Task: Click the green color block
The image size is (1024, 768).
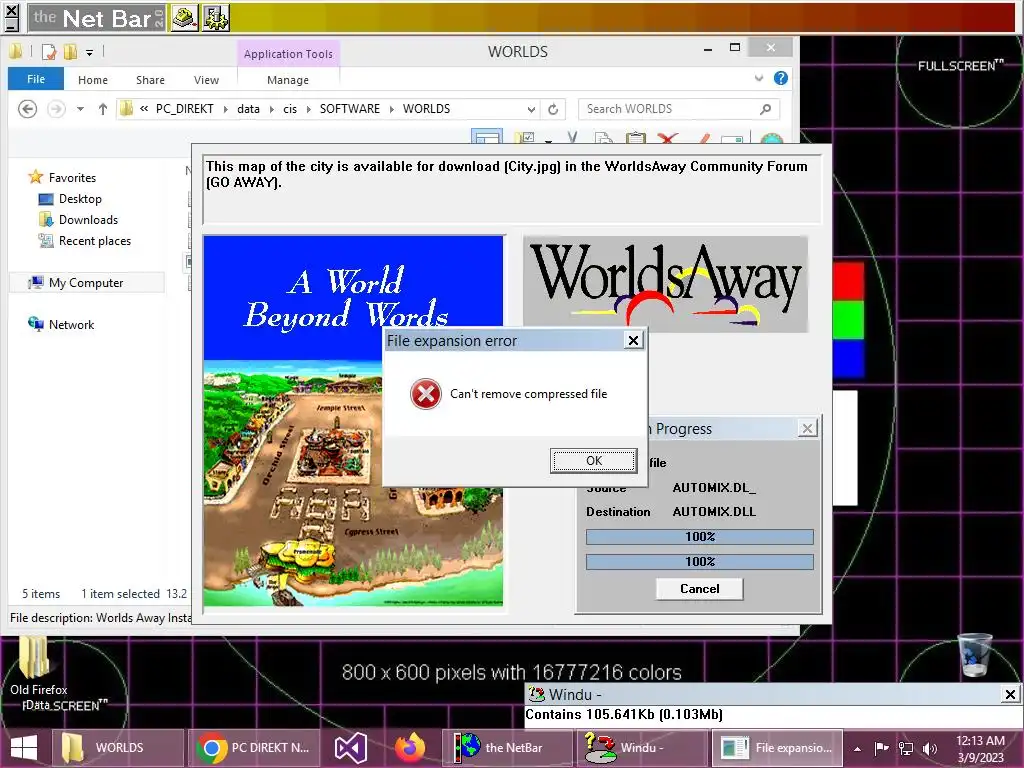Action: point(848,319)
